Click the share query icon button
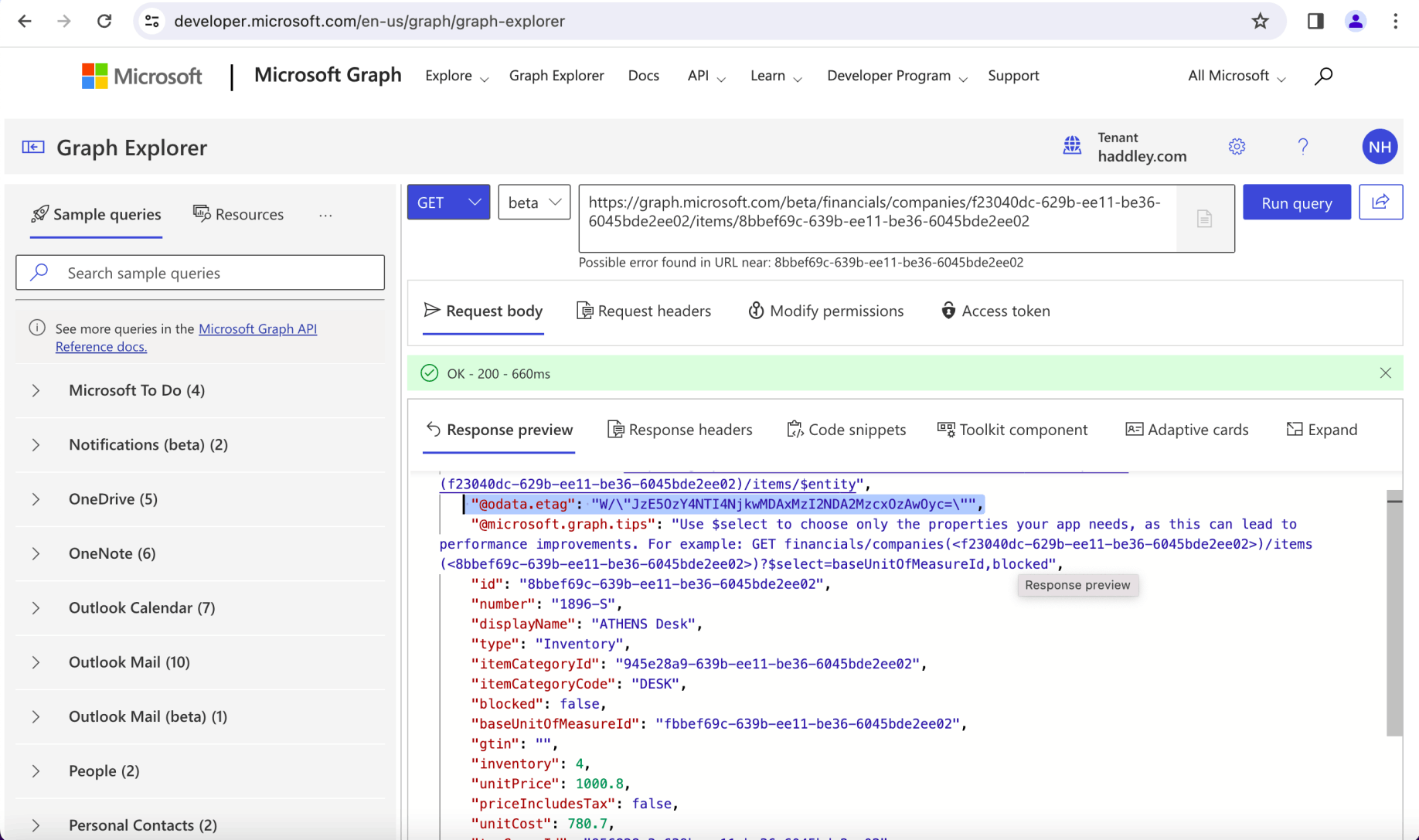Viewport: 1419px width, 840px height. tap(1380, 202)
